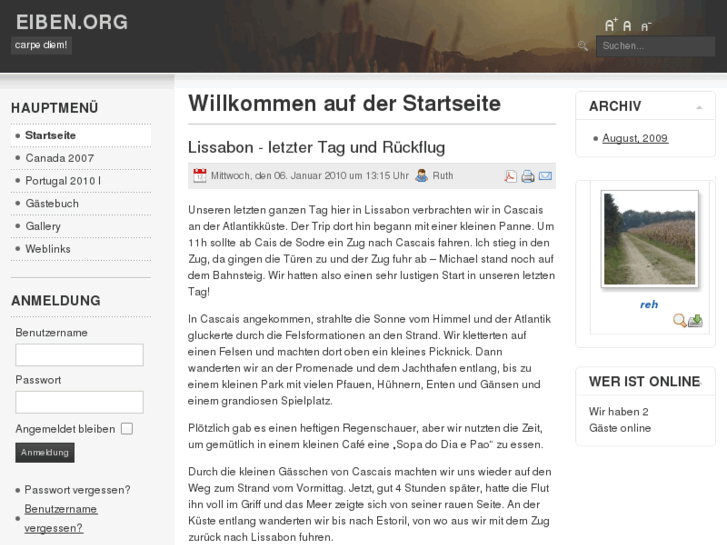Click the calendar date icon

(x=200, y=176)
